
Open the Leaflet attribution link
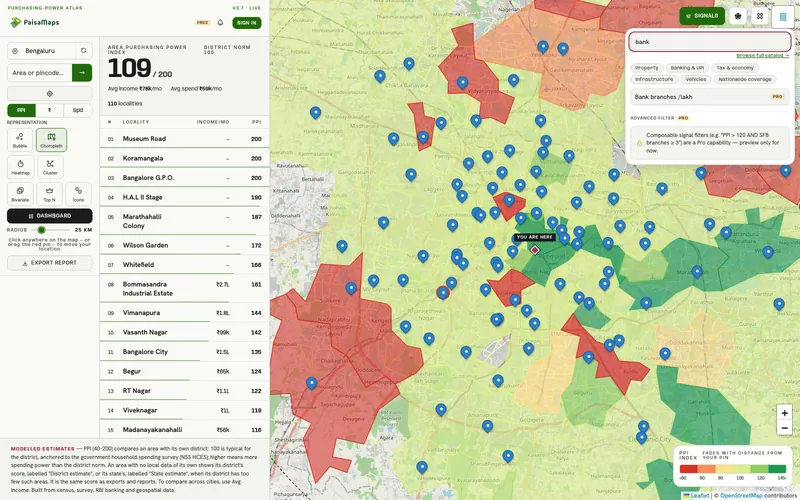696,495
